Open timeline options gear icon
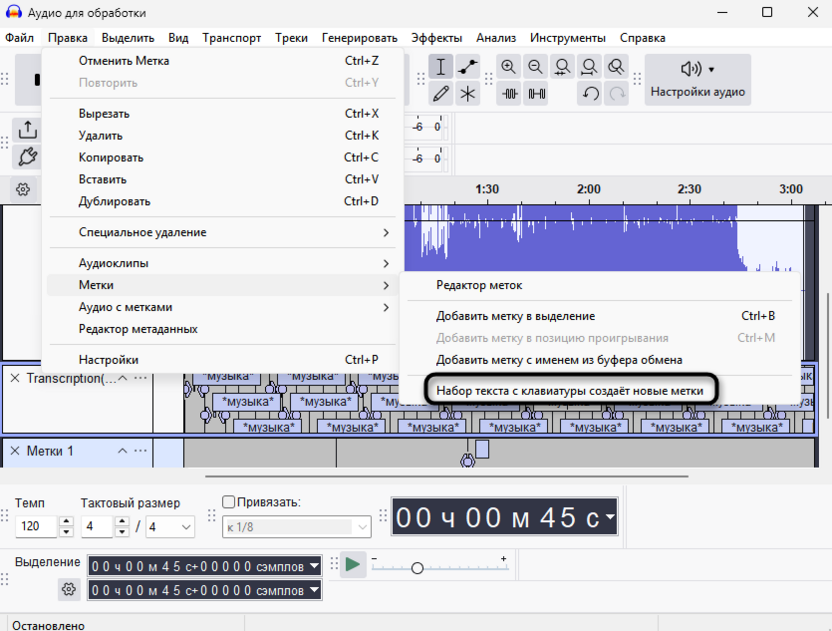 coord(23,189)
